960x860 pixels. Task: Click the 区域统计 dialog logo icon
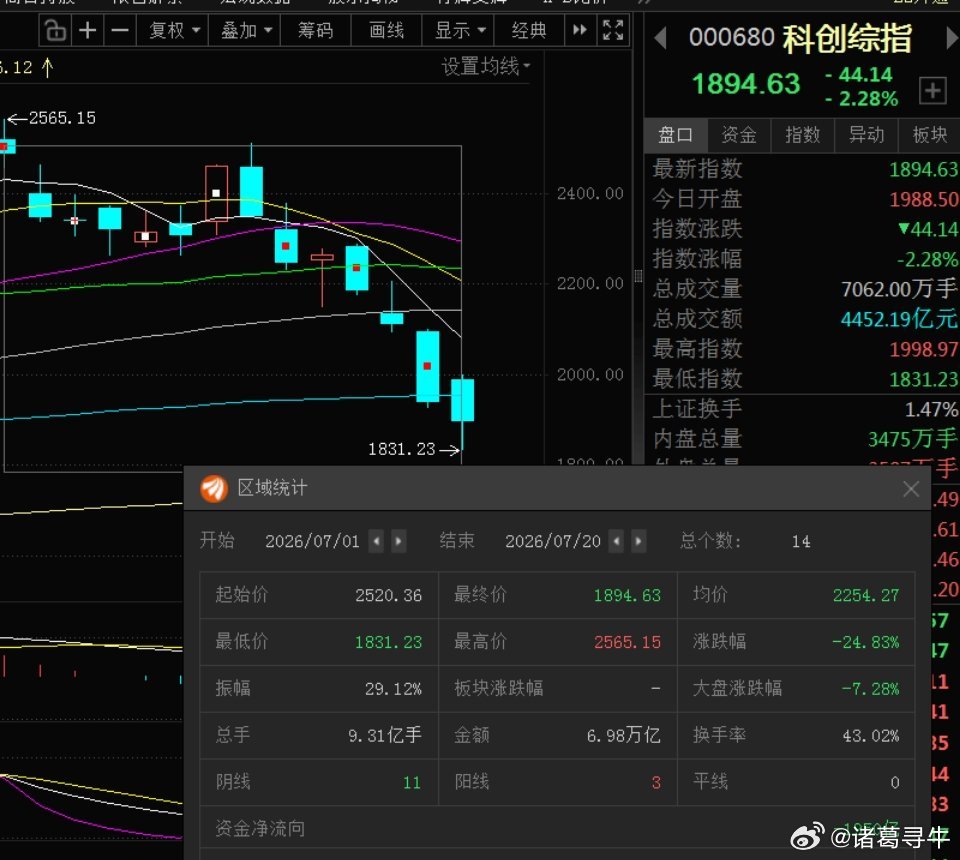214,488
